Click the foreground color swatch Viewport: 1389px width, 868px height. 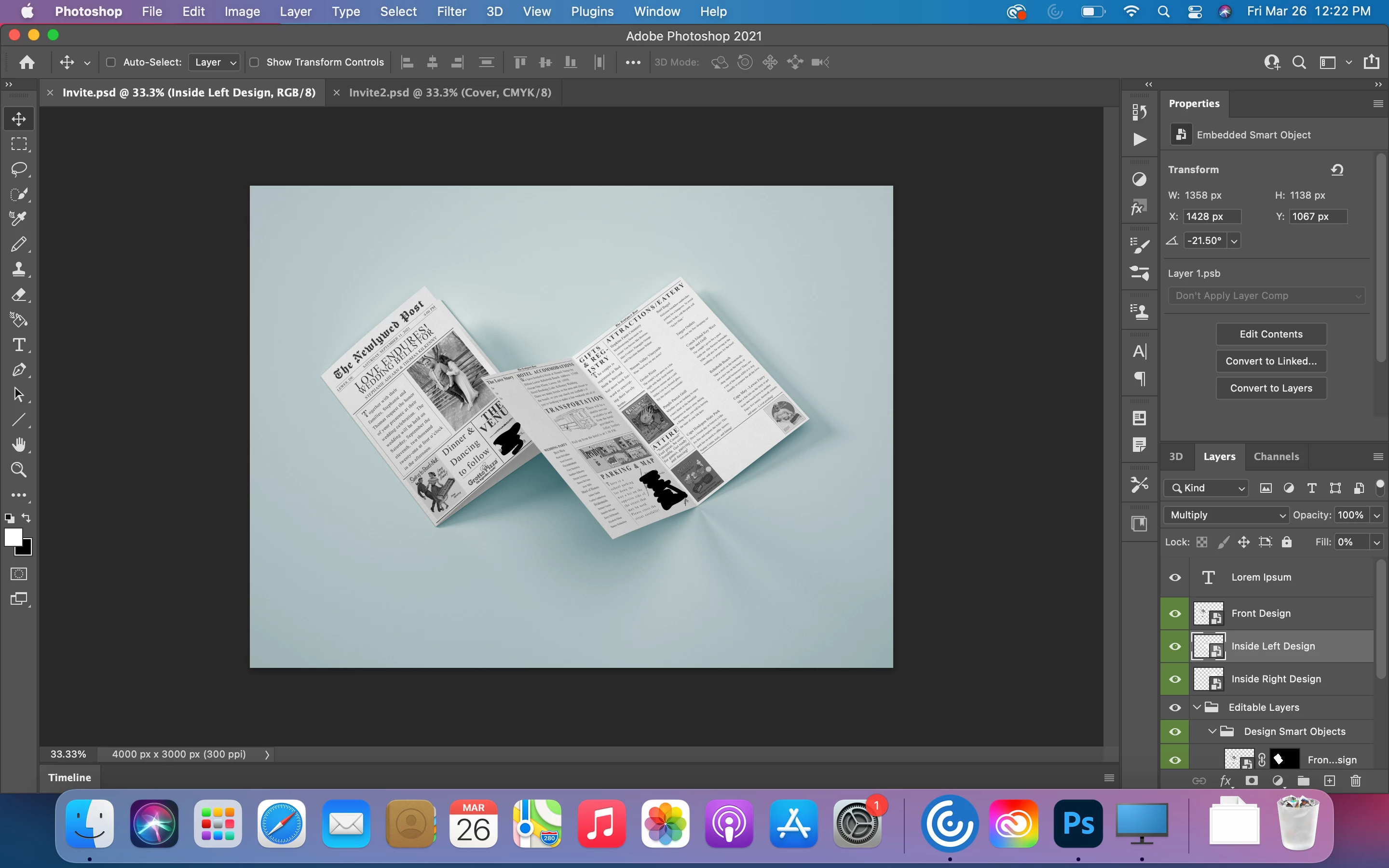tap(13, 537)
